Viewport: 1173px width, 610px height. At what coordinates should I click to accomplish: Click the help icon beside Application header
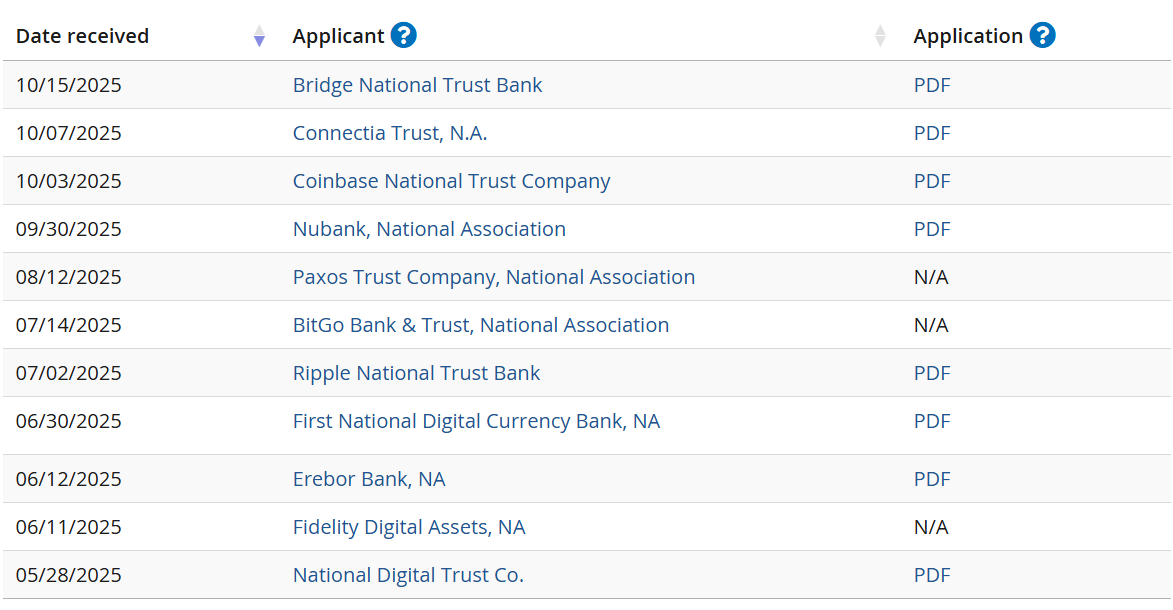(1042, 36)
